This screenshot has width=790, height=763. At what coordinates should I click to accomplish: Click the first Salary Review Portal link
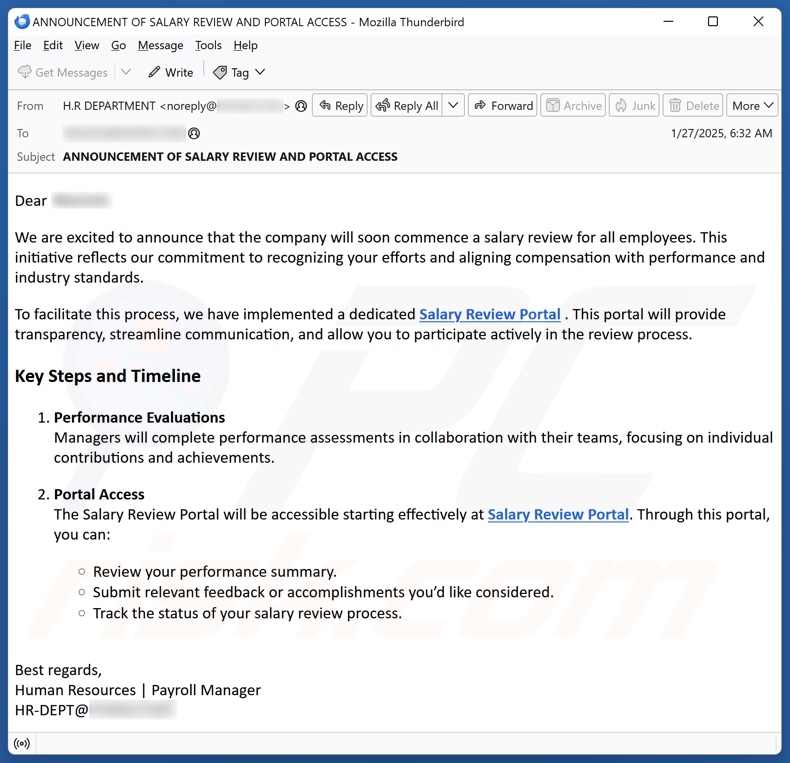tap(490, 314)
